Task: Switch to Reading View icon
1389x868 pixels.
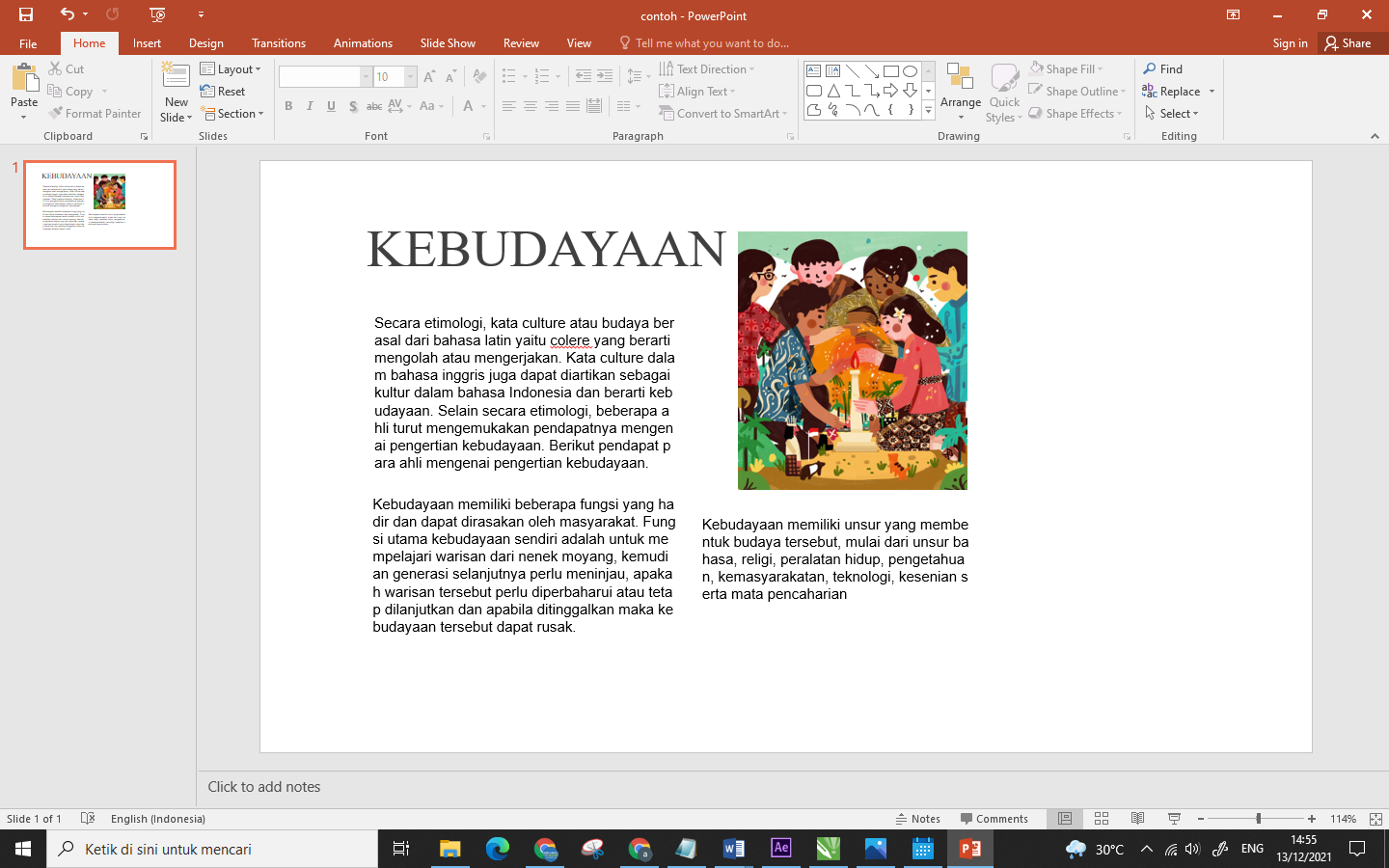Action: [x=1138, y=819]
